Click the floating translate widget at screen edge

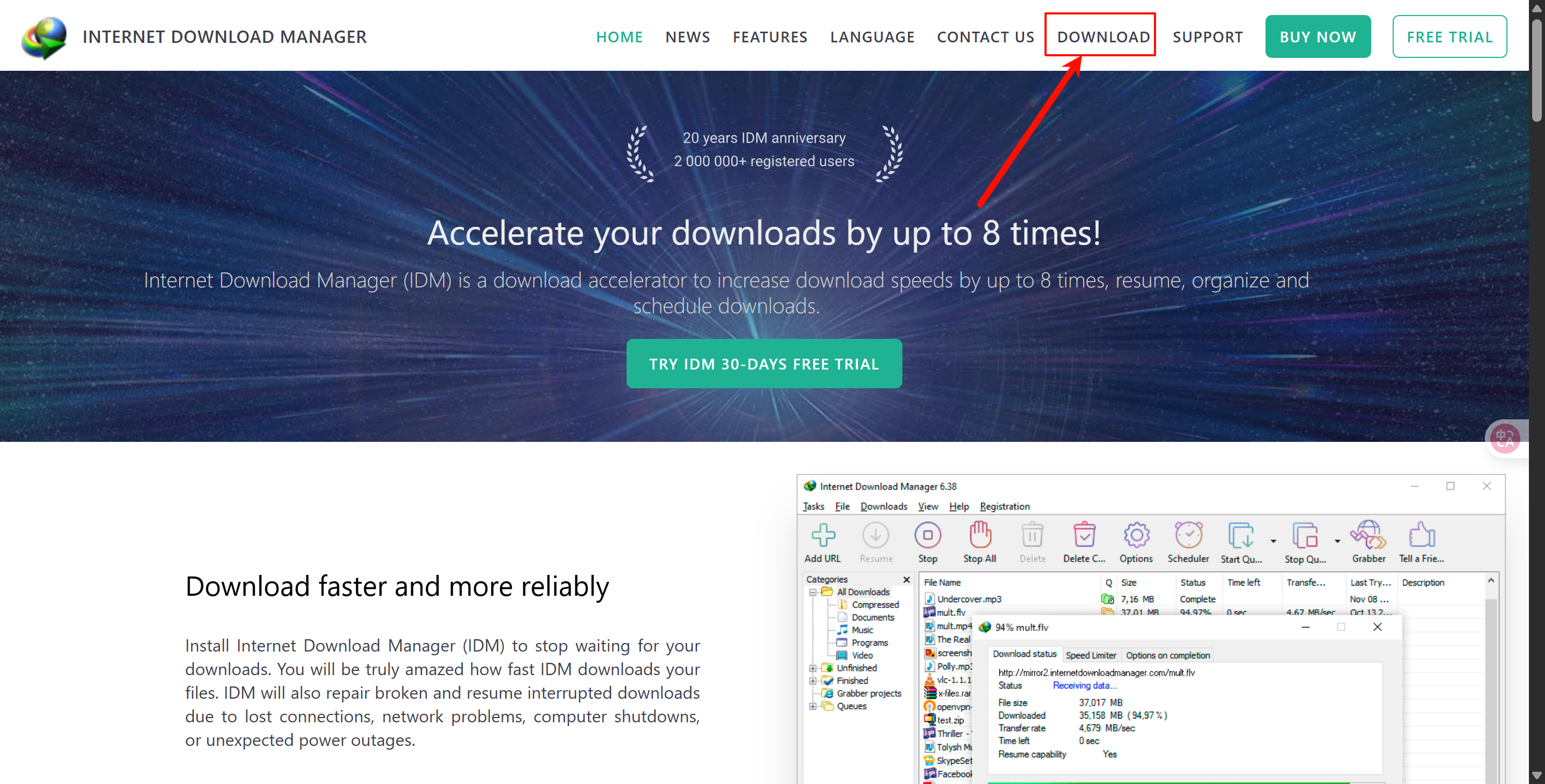pos(1505,438)
